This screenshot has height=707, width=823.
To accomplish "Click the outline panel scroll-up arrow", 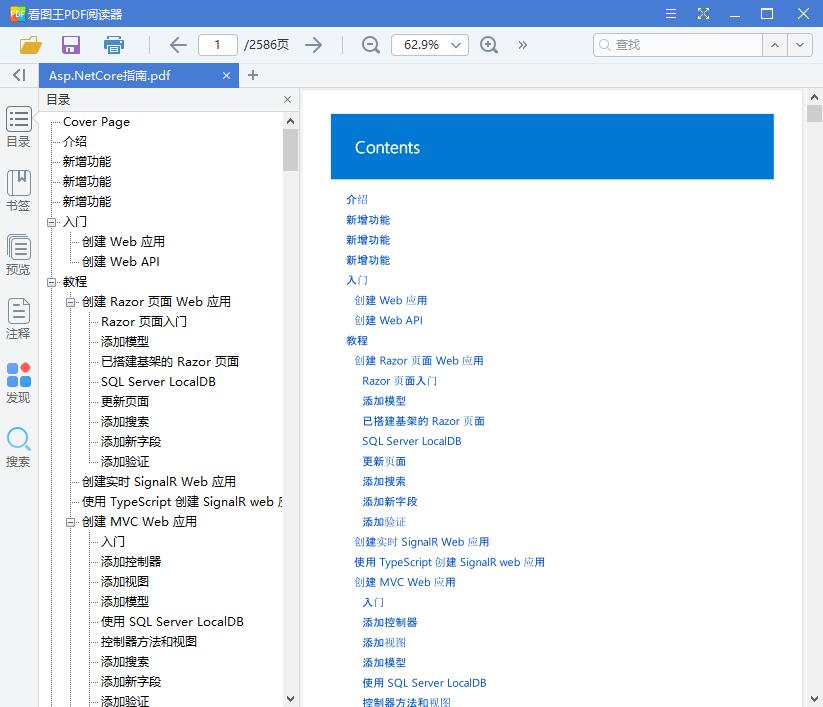I will tap(290, 121).
